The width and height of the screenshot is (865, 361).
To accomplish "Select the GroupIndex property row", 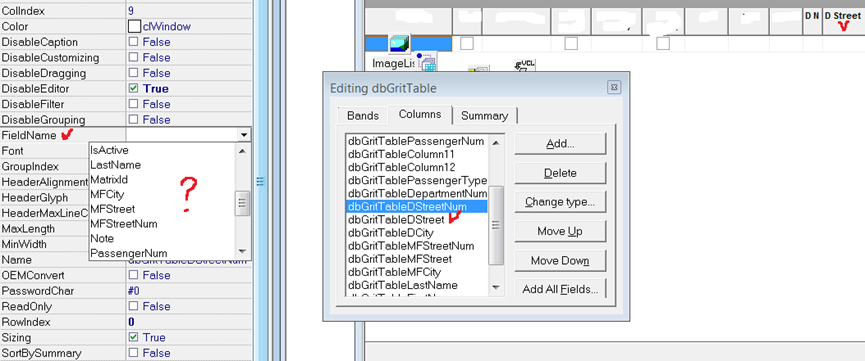I will pyautogui.click(x=44, y=166).
